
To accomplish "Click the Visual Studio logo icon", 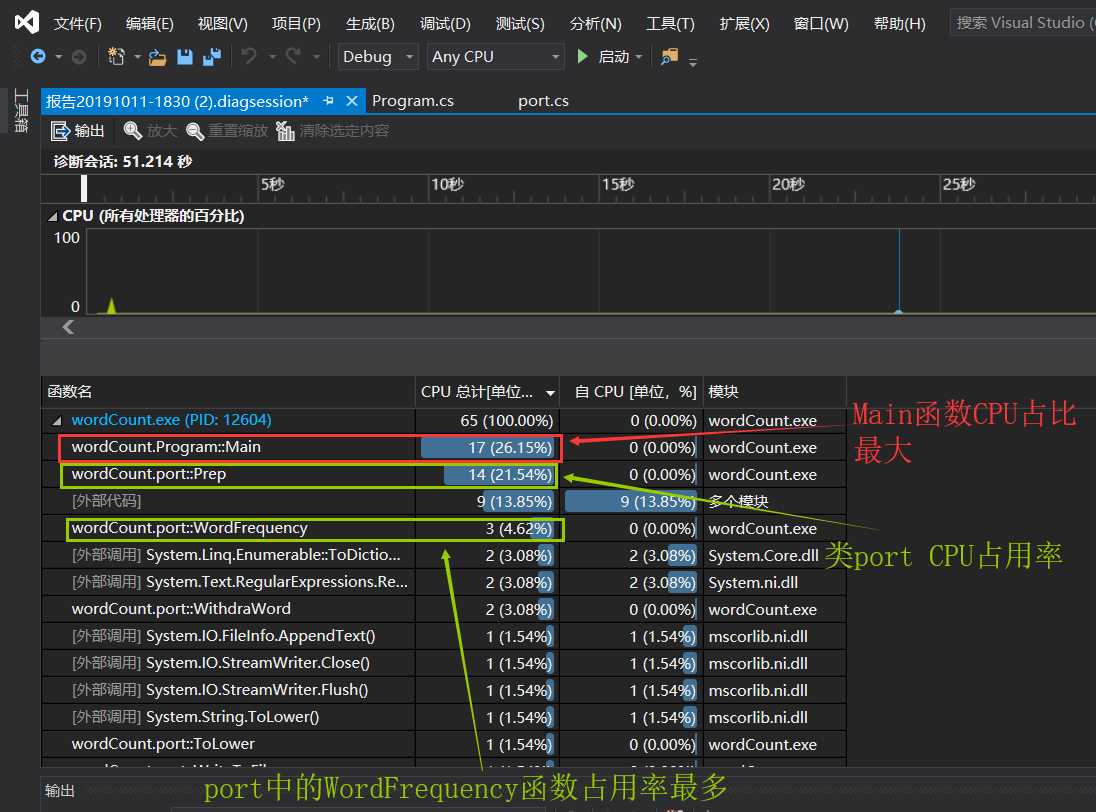I will [27, 22].
